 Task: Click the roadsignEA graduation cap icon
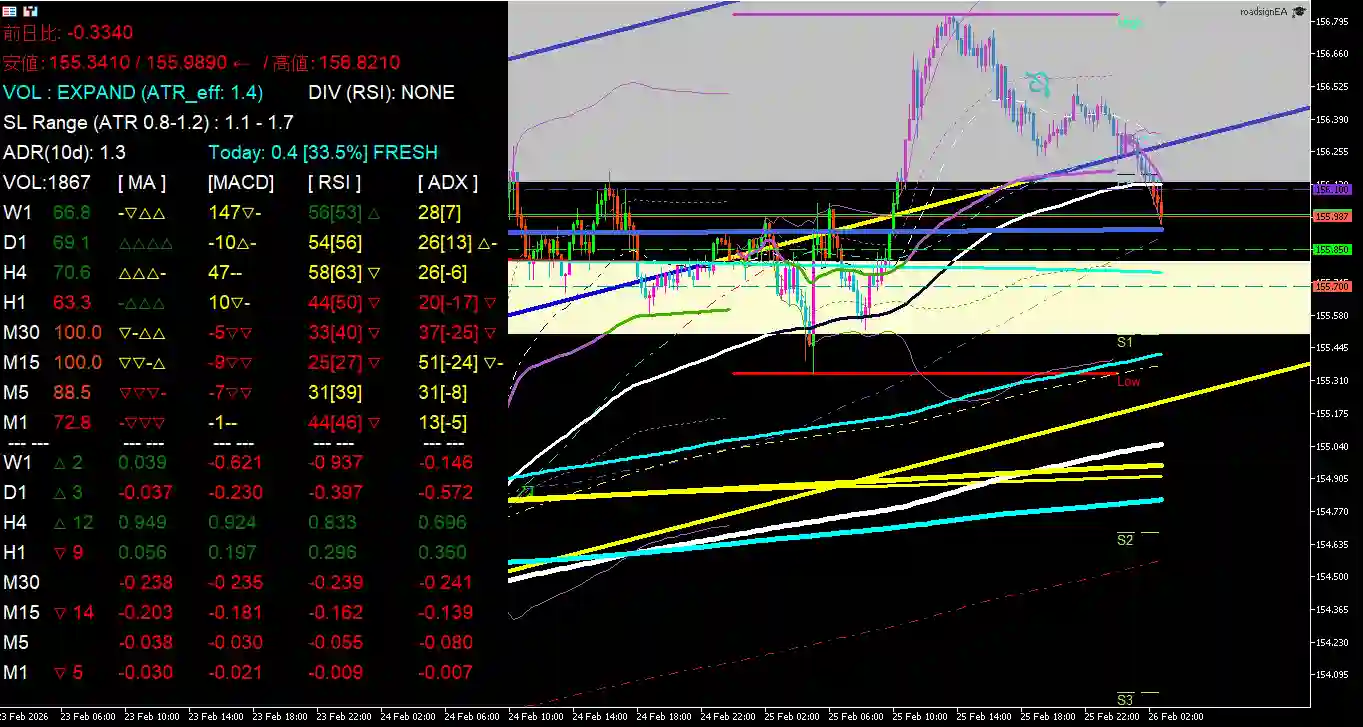tap(1299, 11)
